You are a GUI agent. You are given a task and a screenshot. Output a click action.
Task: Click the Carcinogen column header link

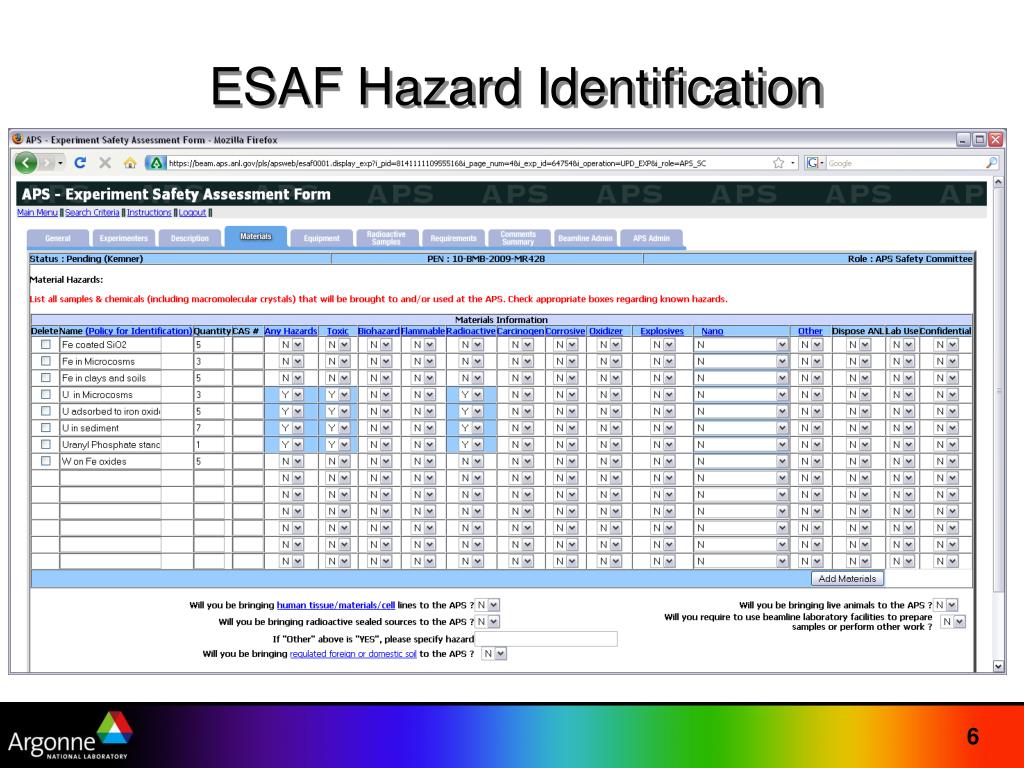520,331
